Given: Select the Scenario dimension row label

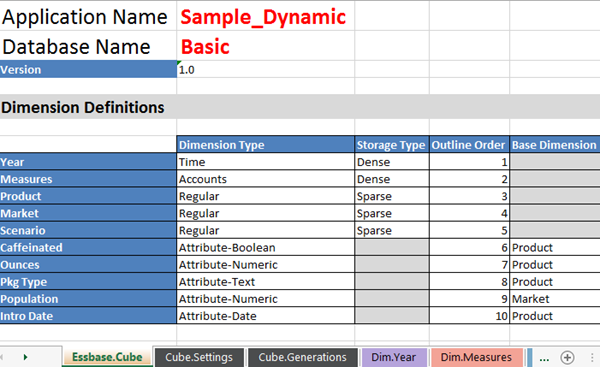Looking at the screenshot, I should (x=88, y=230).
